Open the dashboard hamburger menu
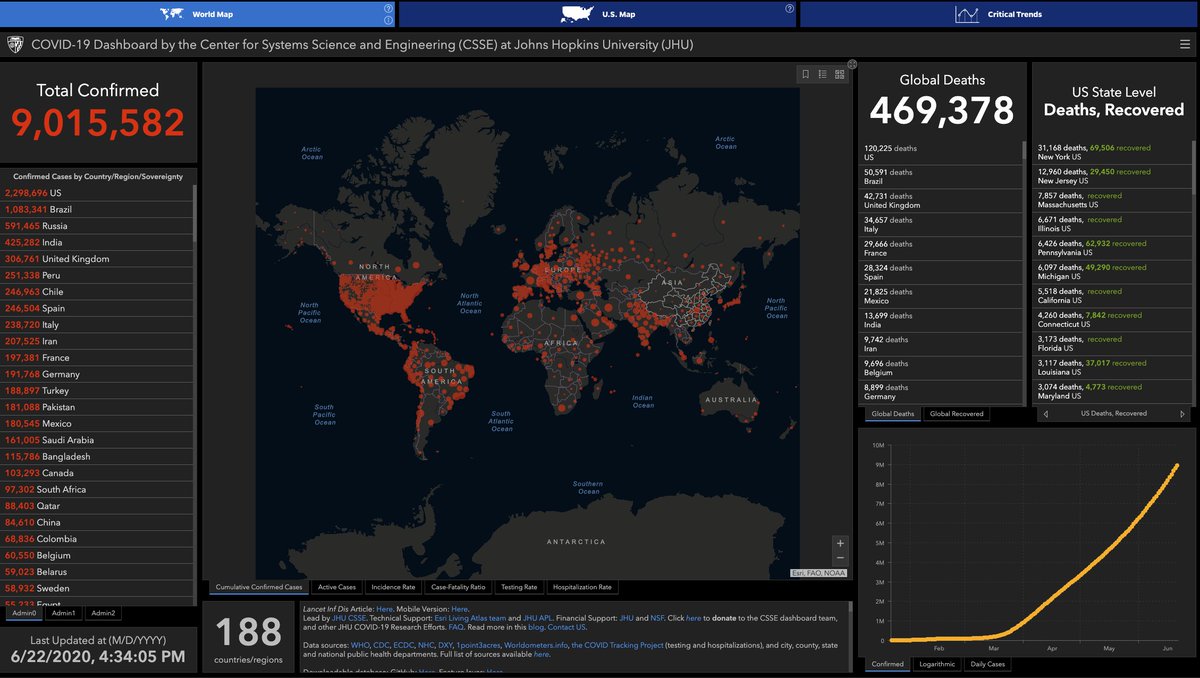The height and width of the screenshot is (678, 1200). (1185, 44)
